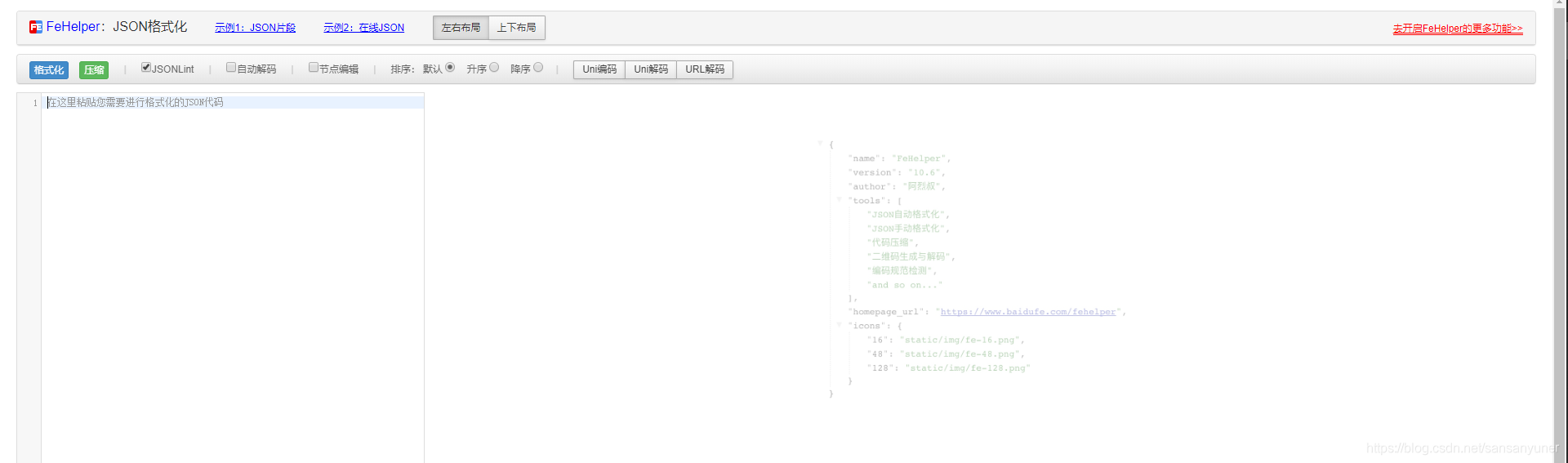Switch to 左右布局 layout
This screenshot has width=1568, height=463.
tap(461, 28)
